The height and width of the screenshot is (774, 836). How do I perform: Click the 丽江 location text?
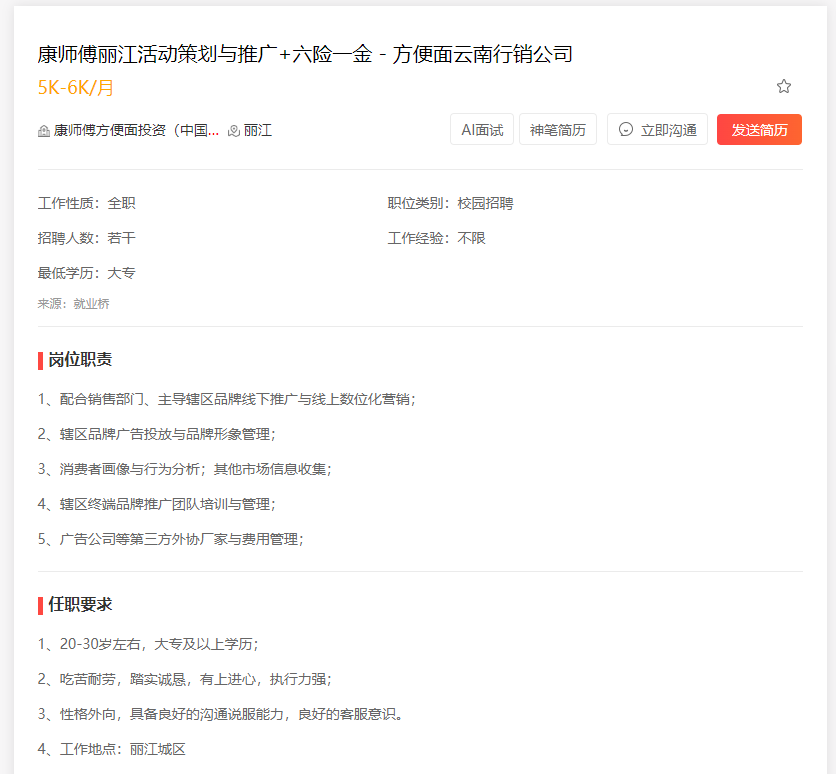coord(258,131)
